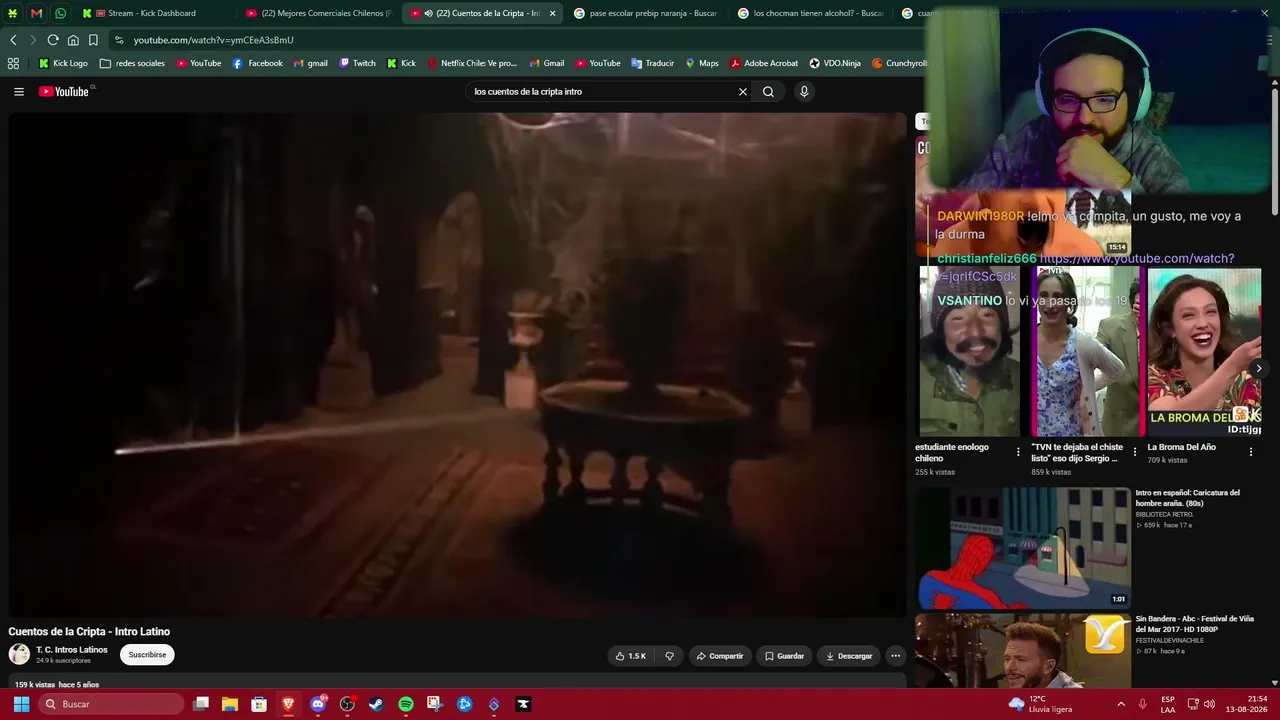Image resolution: width=1280 pixels, height=720 pixels.
Task: Open the Maps bookmark
Action: pos(702,63)
